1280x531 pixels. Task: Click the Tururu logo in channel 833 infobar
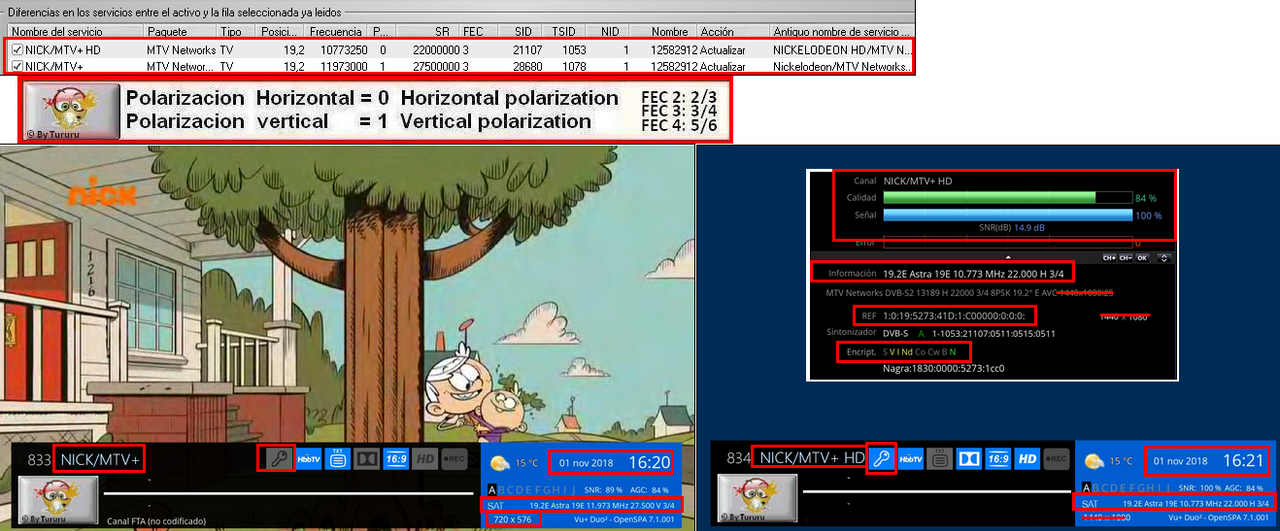[60, 498]
